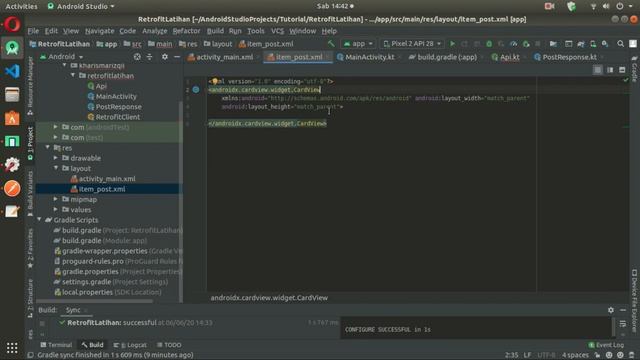This screenshot has width=640, height=360.
Task: Open Postman from the dock
Action: click(12, 189)
